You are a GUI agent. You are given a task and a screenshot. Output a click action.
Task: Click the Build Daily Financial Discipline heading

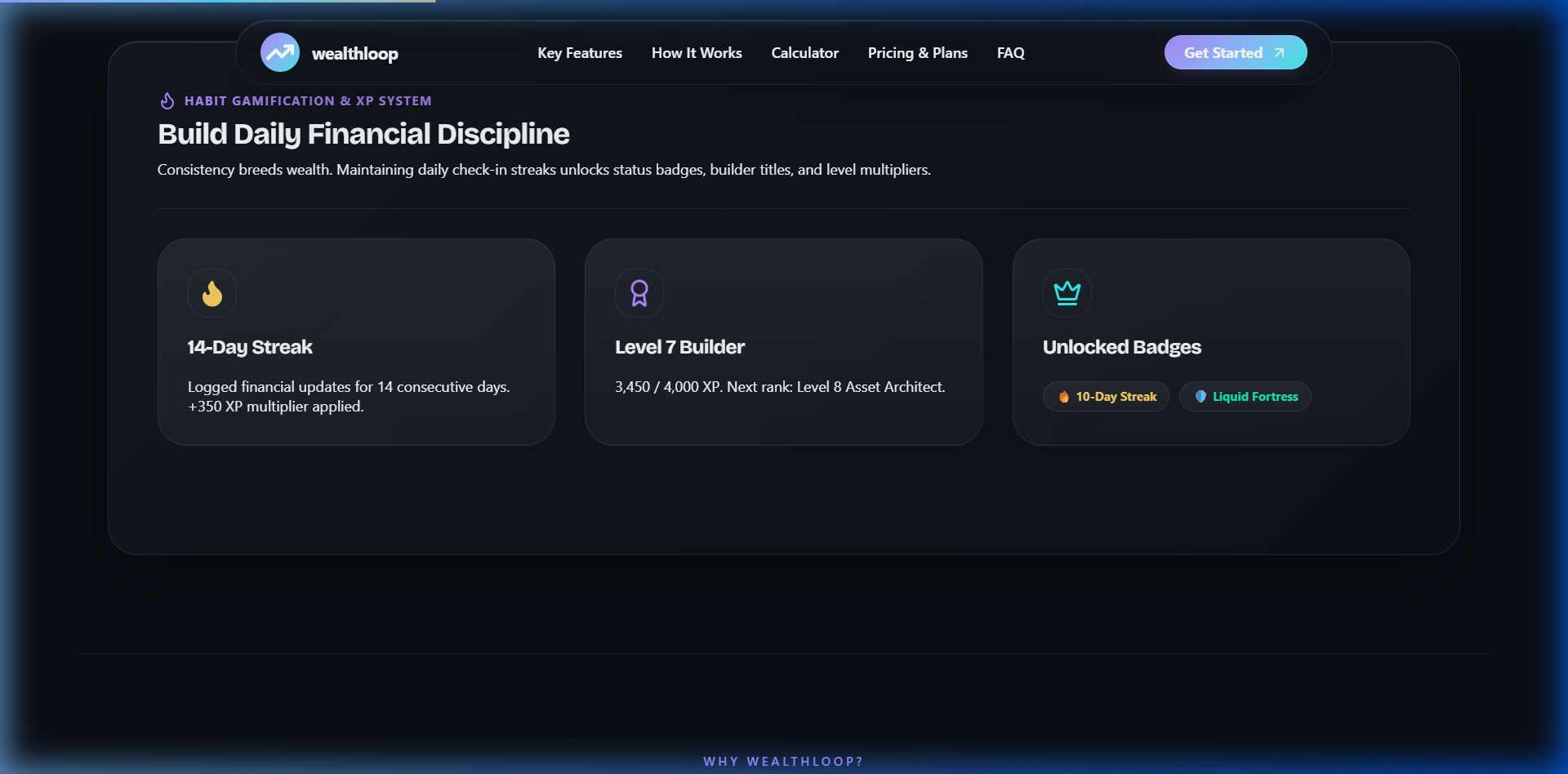(x=363, y=134)
